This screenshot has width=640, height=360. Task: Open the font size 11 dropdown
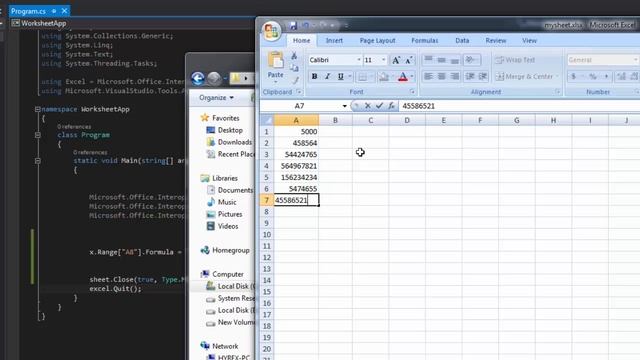pos(383,60)
